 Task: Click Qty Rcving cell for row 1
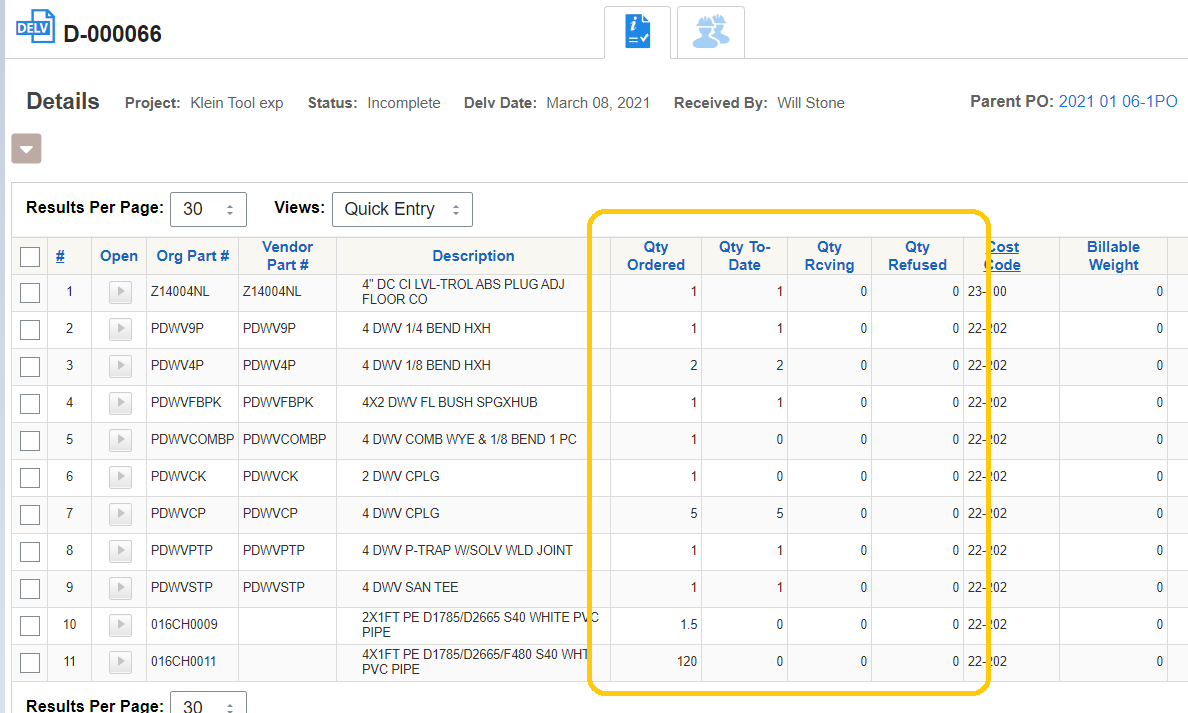830,292
